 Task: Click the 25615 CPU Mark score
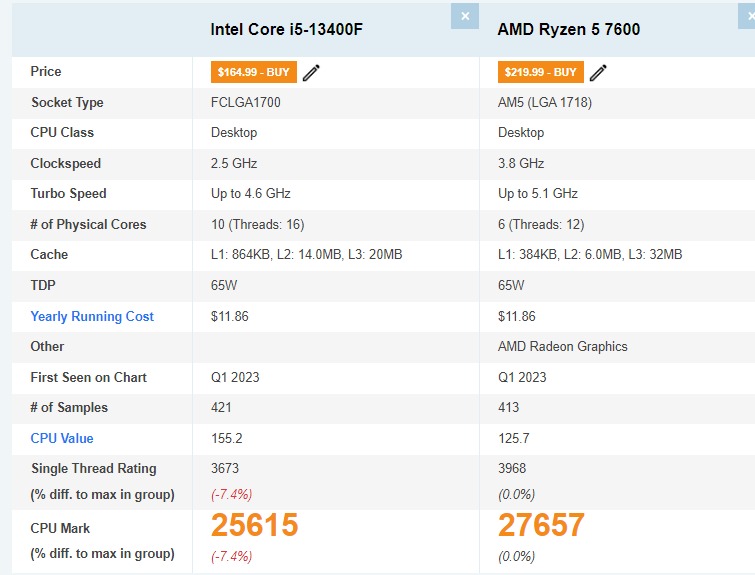pyautogui.click(x=255, y=524)
